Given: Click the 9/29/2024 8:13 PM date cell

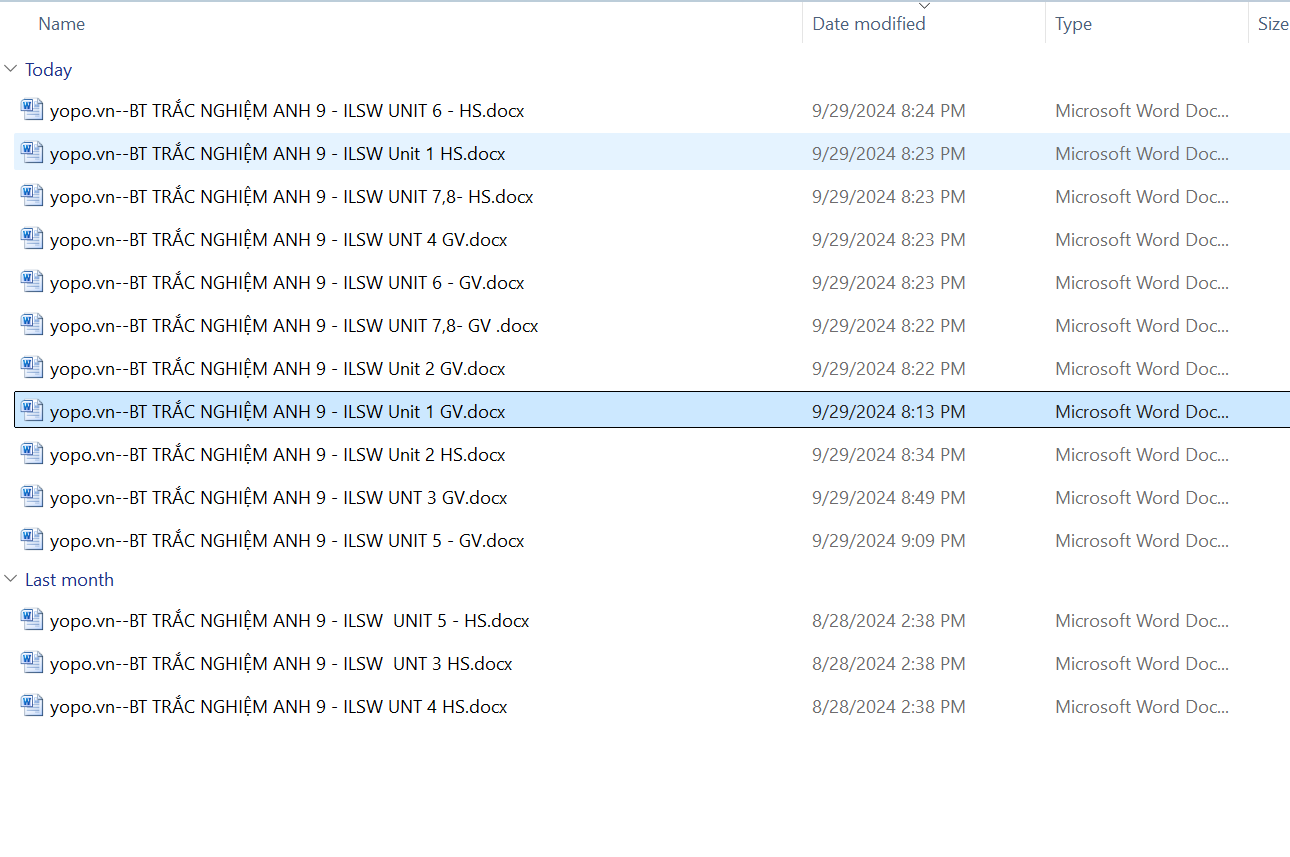Looking at the screenshot, I should click(889, 412).
